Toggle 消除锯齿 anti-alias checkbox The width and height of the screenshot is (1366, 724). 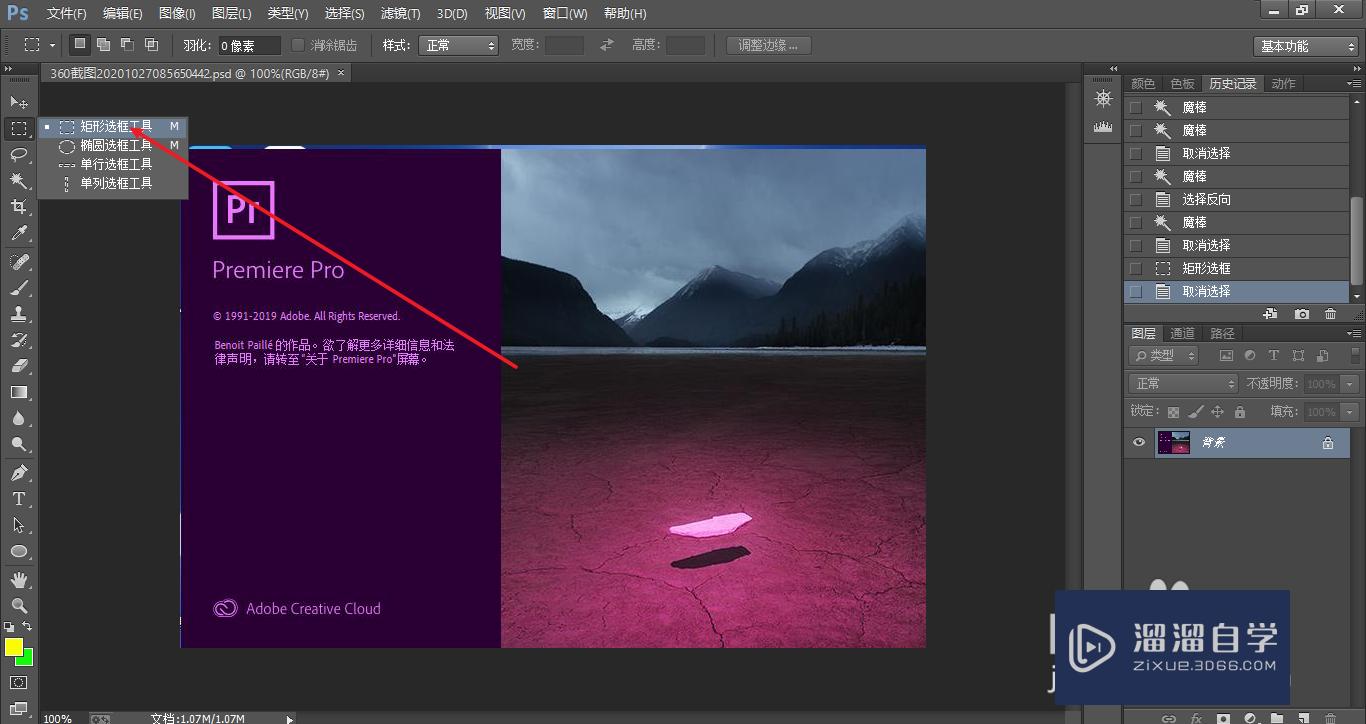tap(298, 45)
